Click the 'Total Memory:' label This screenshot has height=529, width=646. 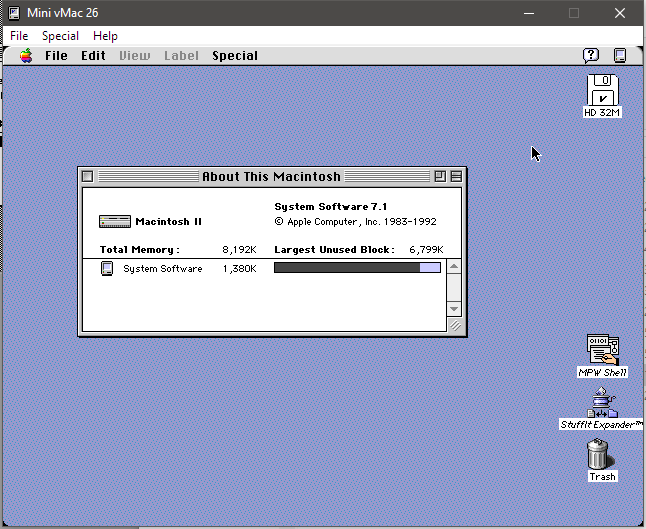point(140,250)
